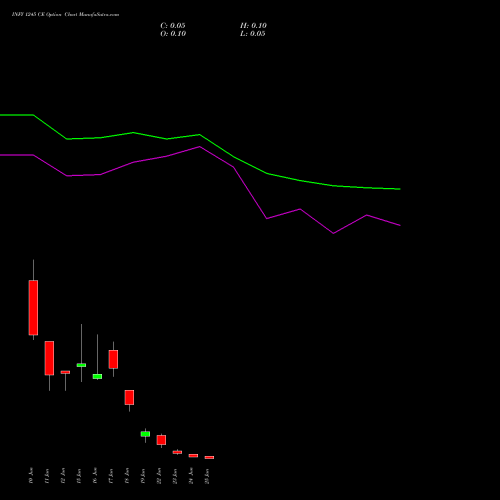Select the red candle for 22 Jun
500x500 pixels.
click(x=161, y=440)
